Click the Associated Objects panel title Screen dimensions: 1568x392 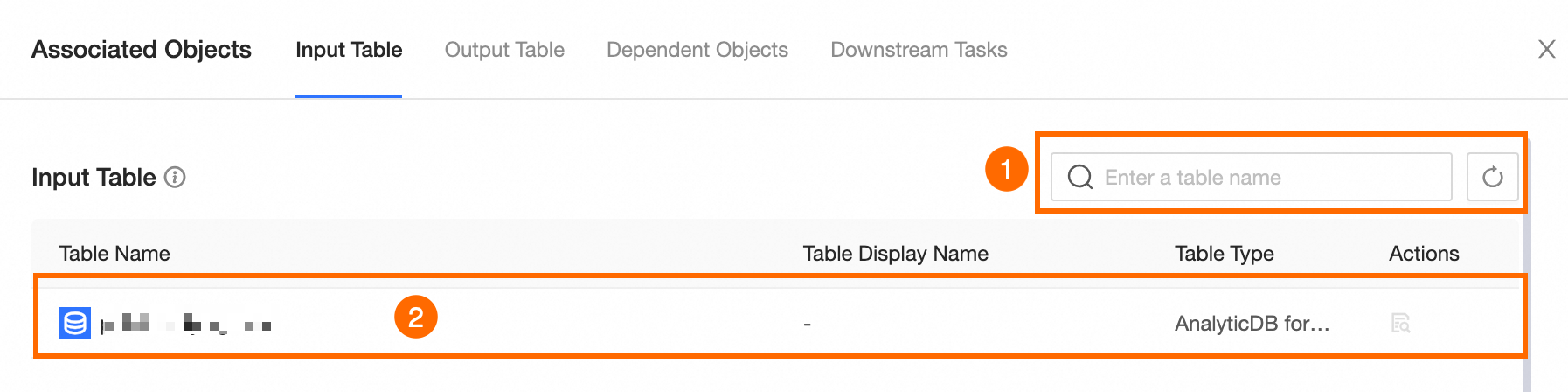(x=142, y=50)
